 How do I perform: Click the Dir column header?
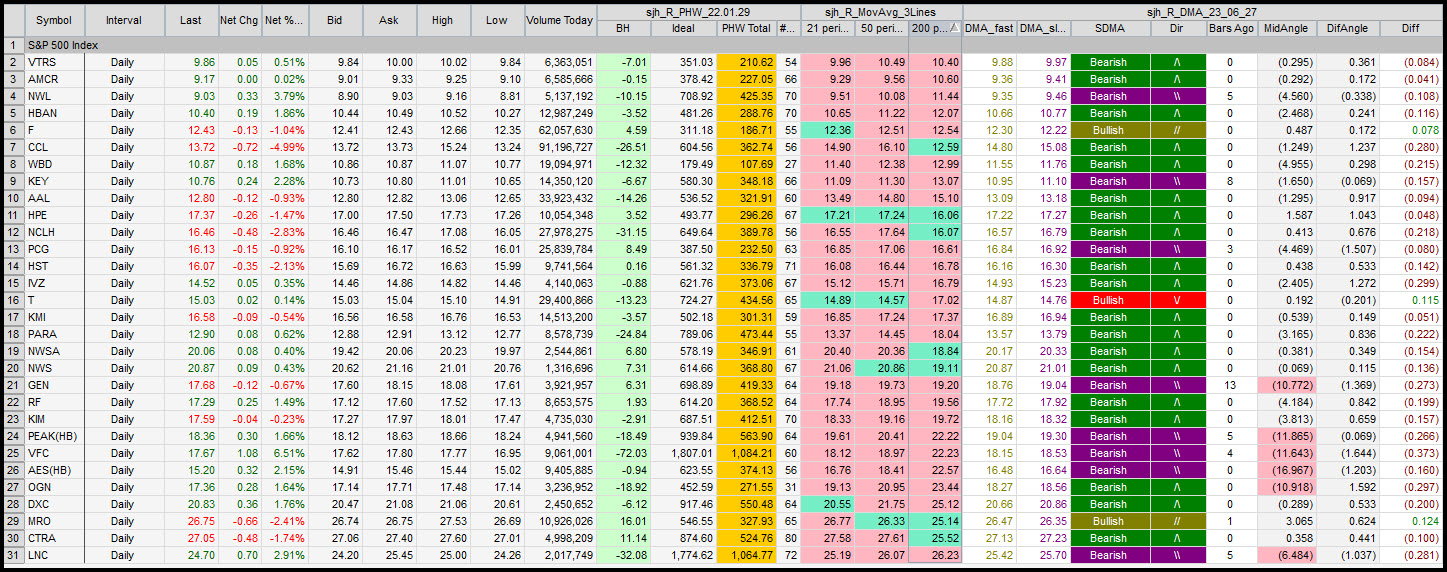pos(1176,28)
